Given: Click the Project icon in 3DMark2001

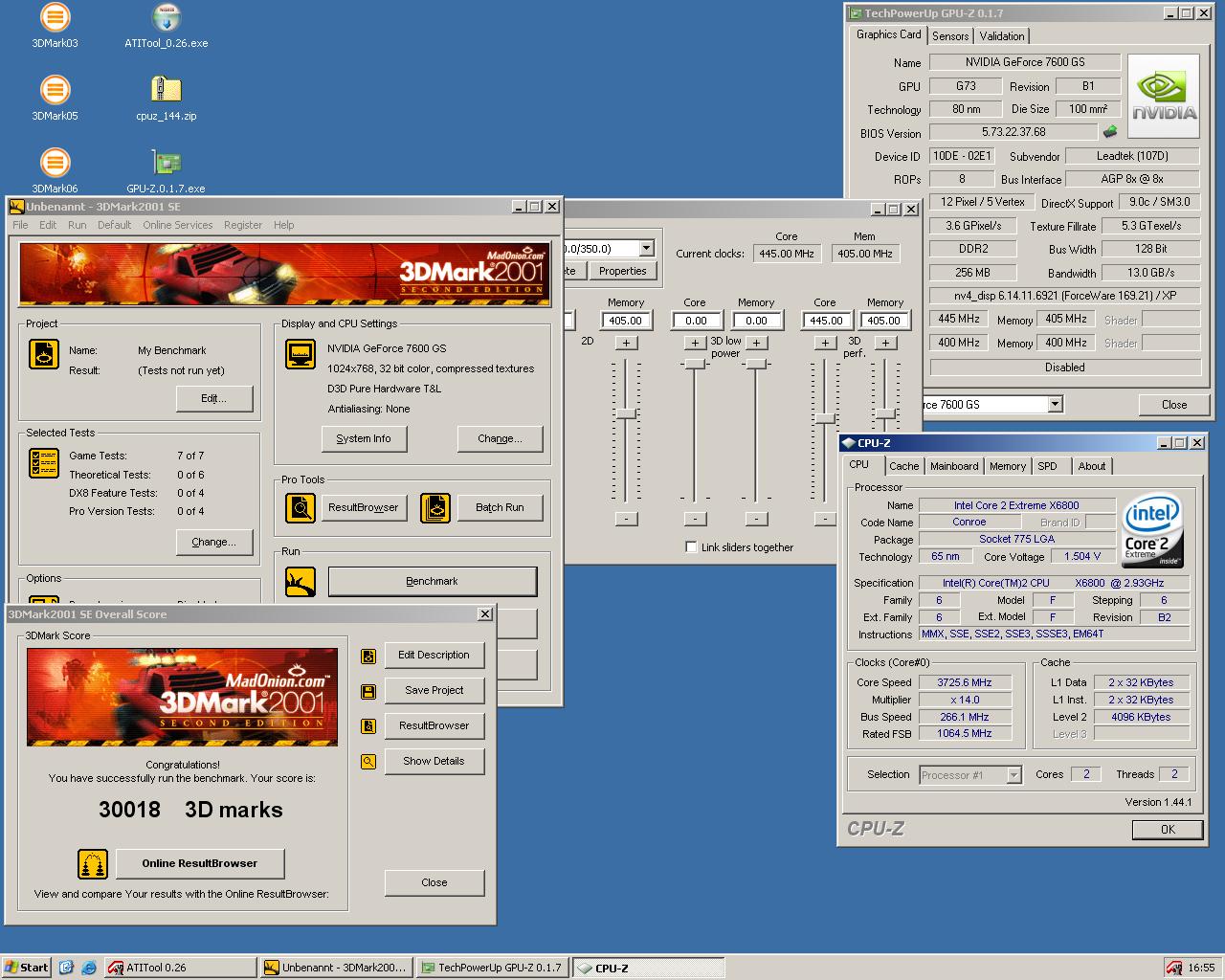Looking at the screenshot, I should pos(44,354).
